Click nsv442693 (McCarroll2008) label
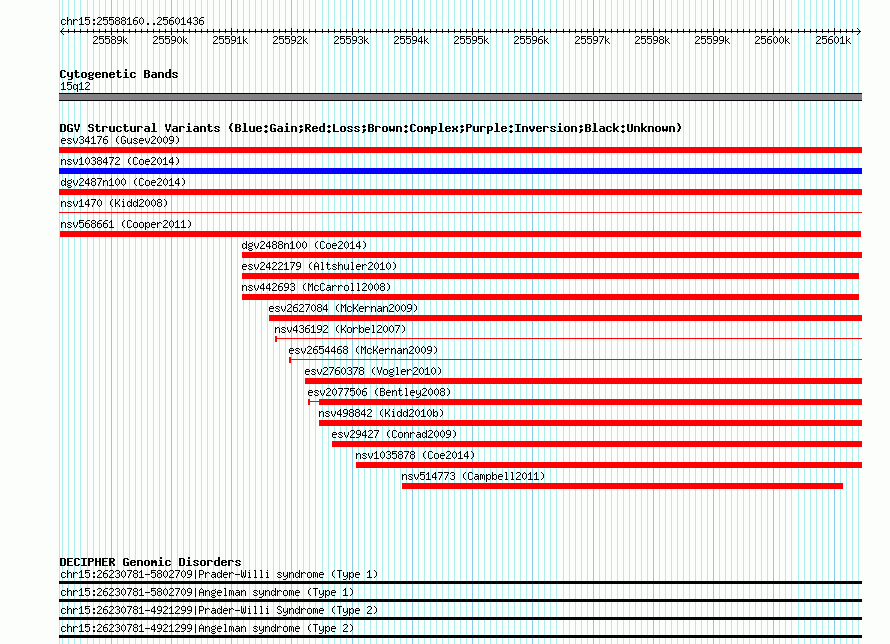This screenshot has width=890, height=644. pos(316,287)
